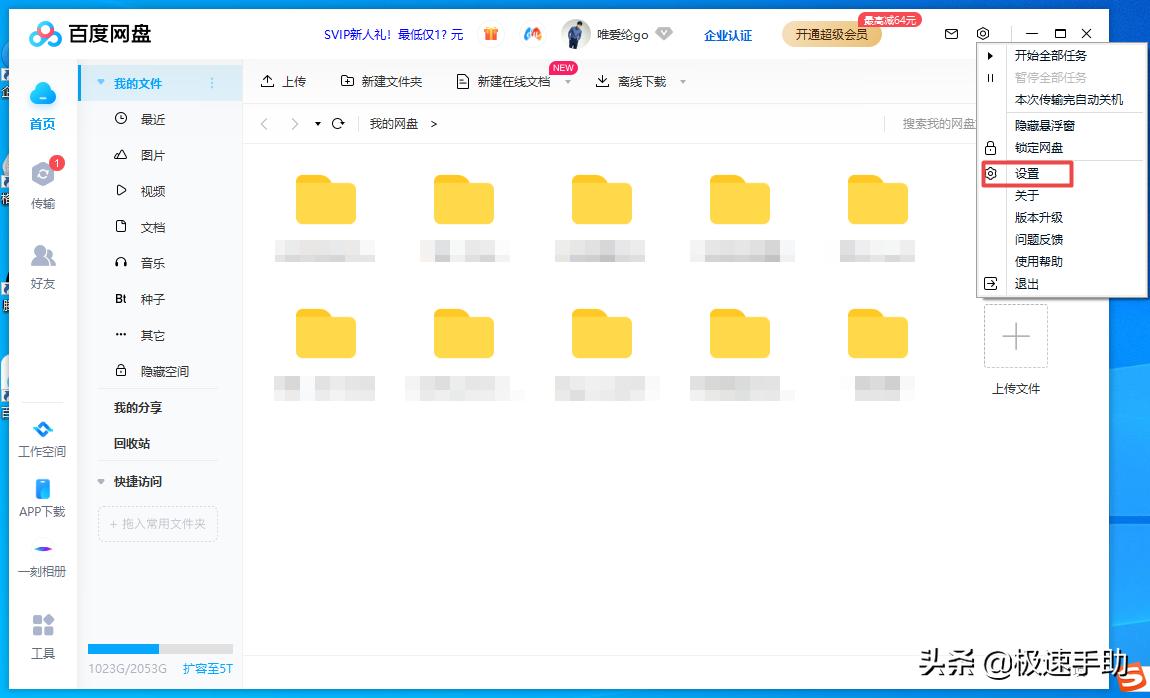Open the 传输 transfer section

pyautogui.click(x=43, y=185)
